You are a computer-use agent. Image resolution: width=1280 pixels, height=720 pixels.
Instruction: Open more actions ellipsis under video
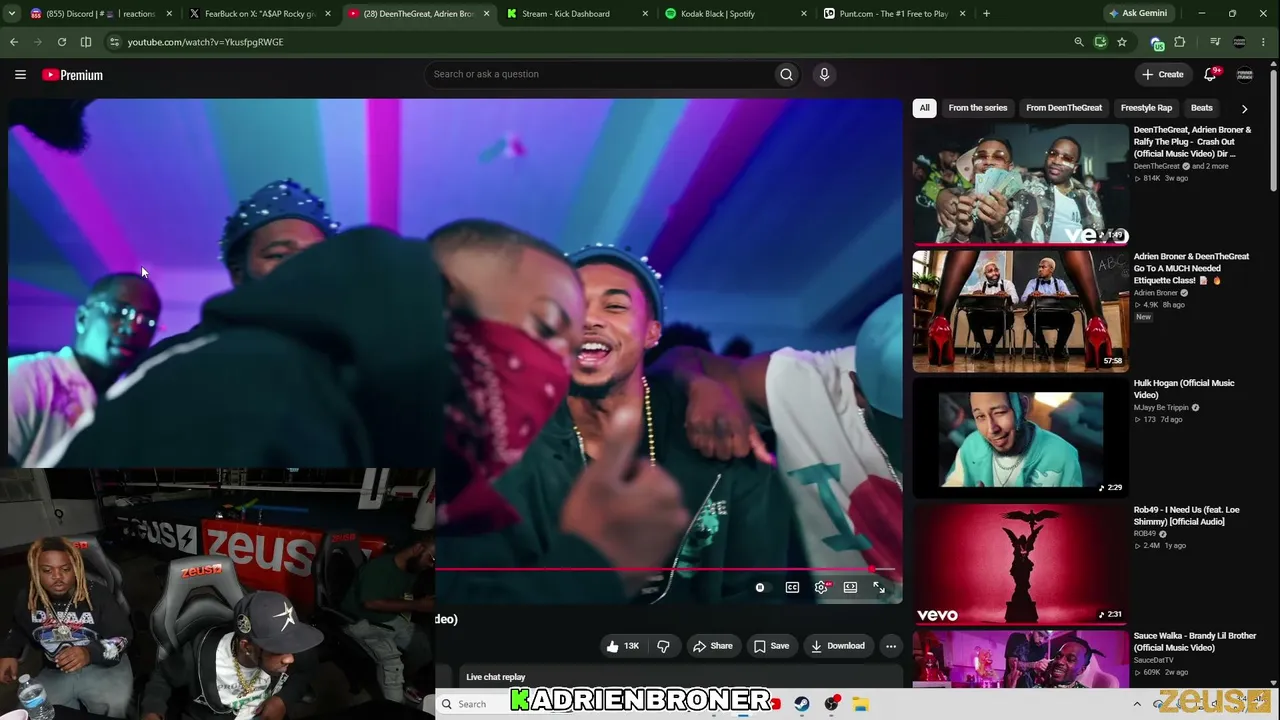pos(891,646)
